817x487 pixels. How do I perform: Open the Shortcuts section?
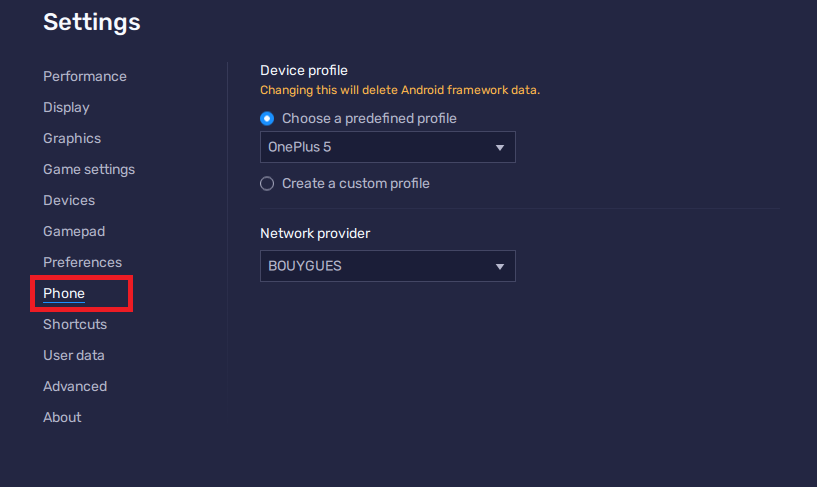coord(75,324)
